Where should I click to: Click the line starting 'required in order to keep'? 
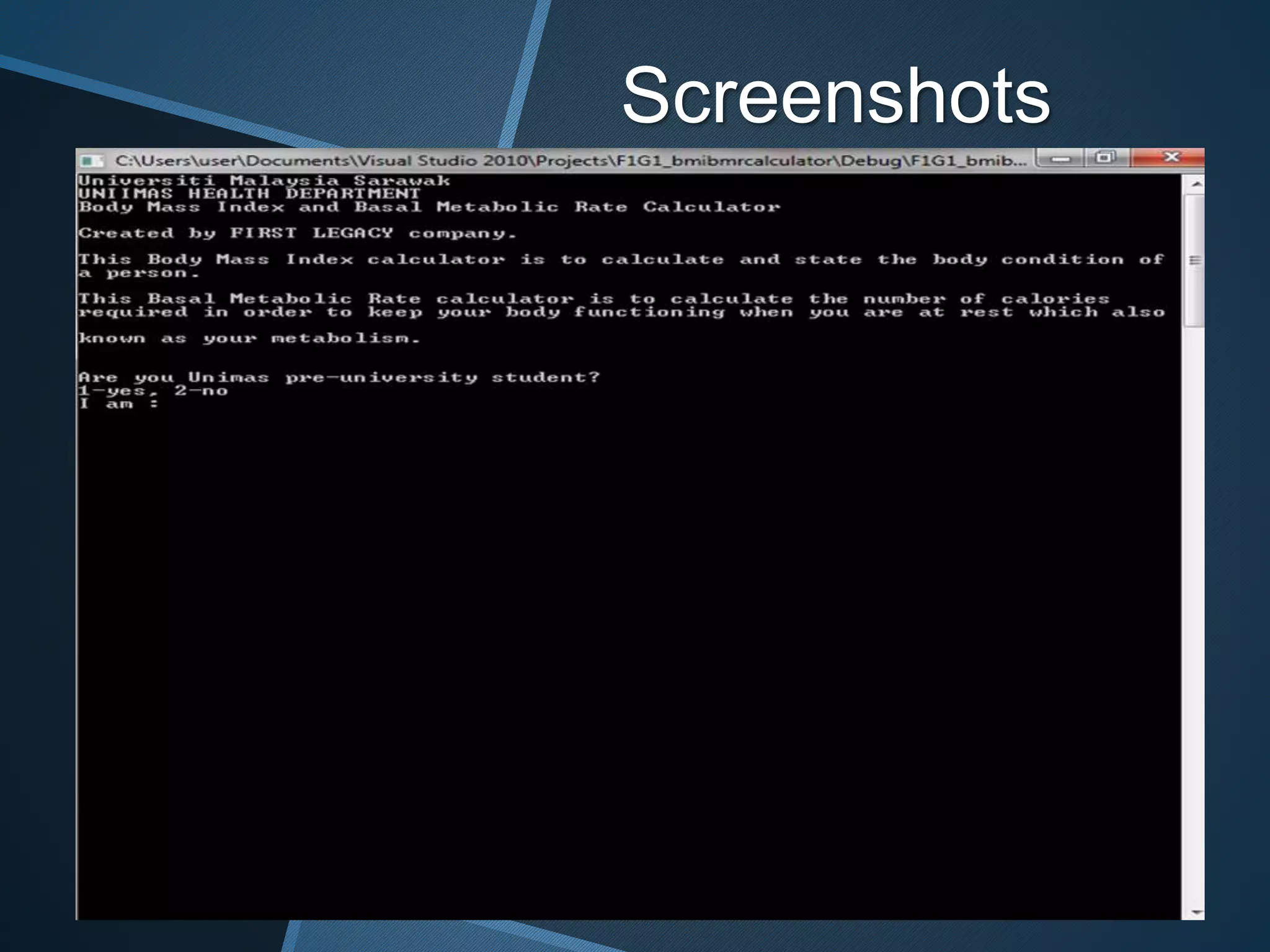pos(621,312)
